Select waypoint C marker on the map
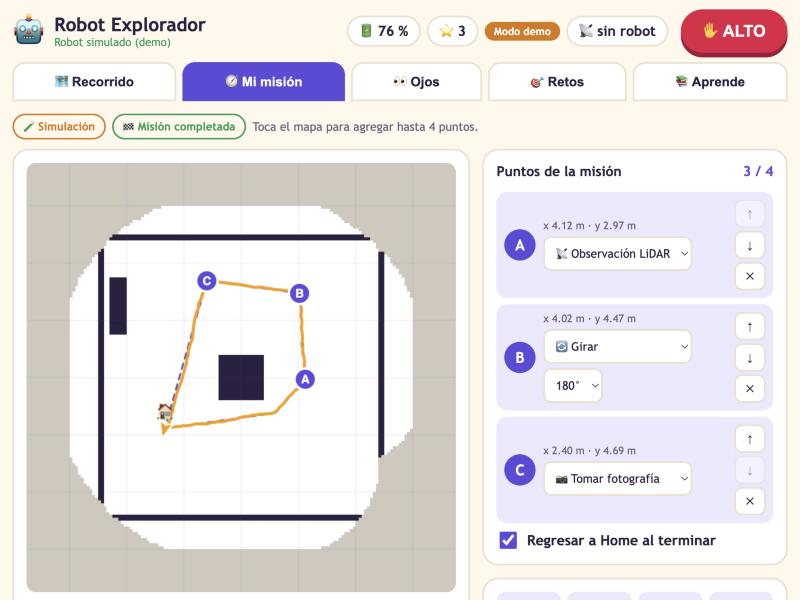Viewport: 800px width, 600px height. (x=207, y=281)
